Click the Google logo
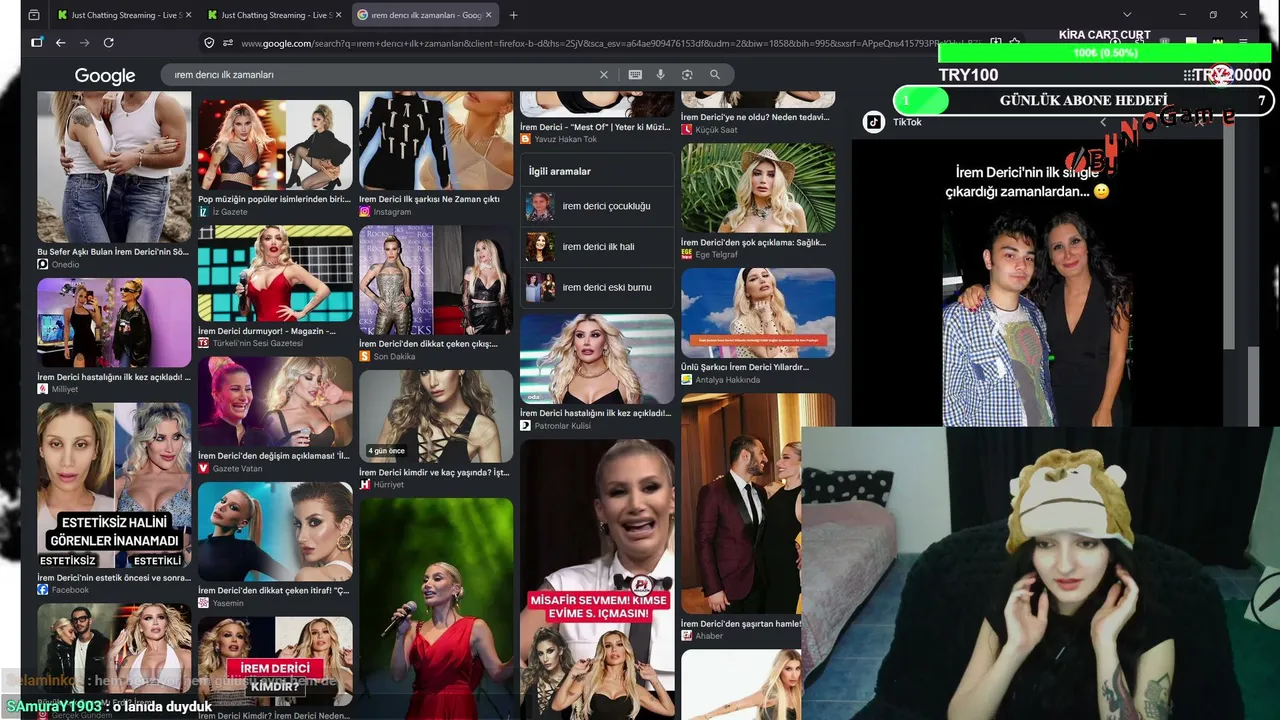The height and width of the screenshot is (720, 1280). coord(105,76)
